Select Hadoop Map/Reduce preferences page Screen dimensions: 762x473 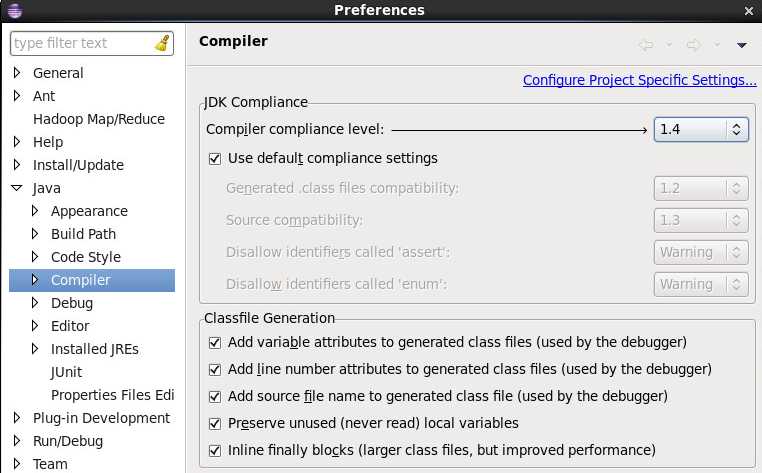(x=99, y=119)
